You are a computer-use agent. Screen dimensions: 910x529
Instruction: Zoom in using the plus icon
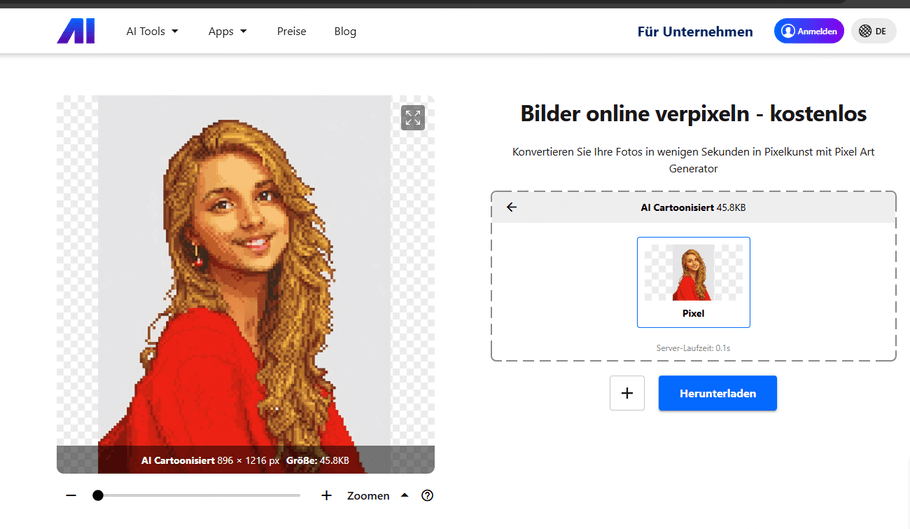326,495
